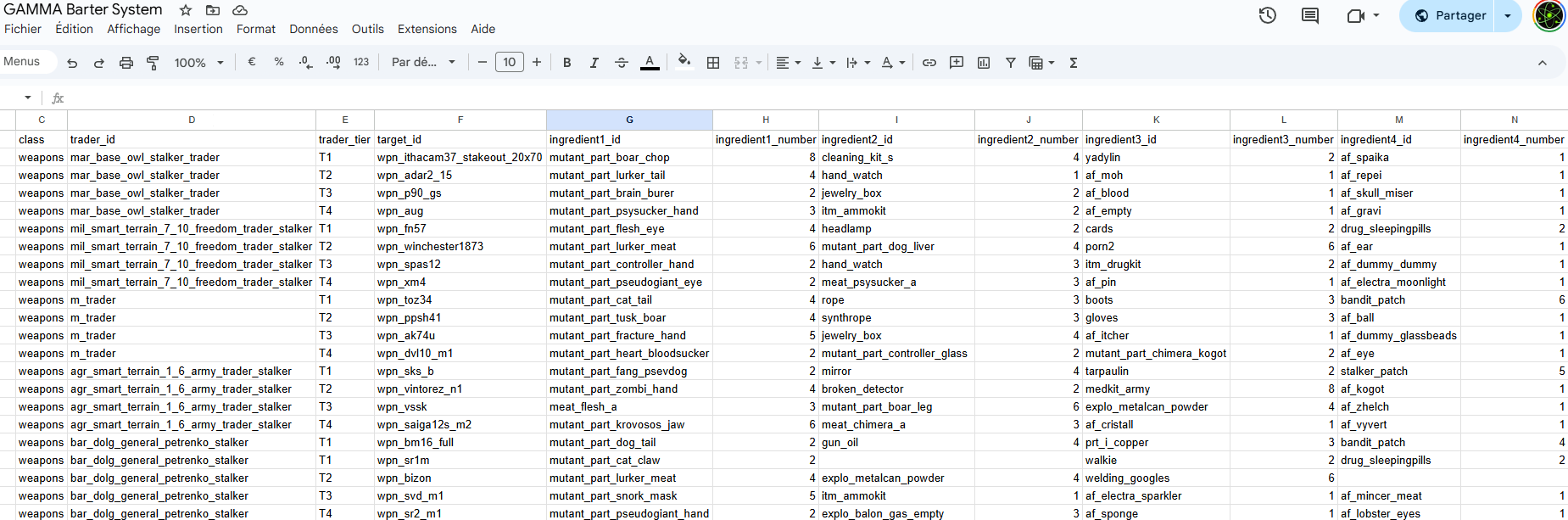
Task: Format as currency with euro button
Action: (x=252, y=62)
